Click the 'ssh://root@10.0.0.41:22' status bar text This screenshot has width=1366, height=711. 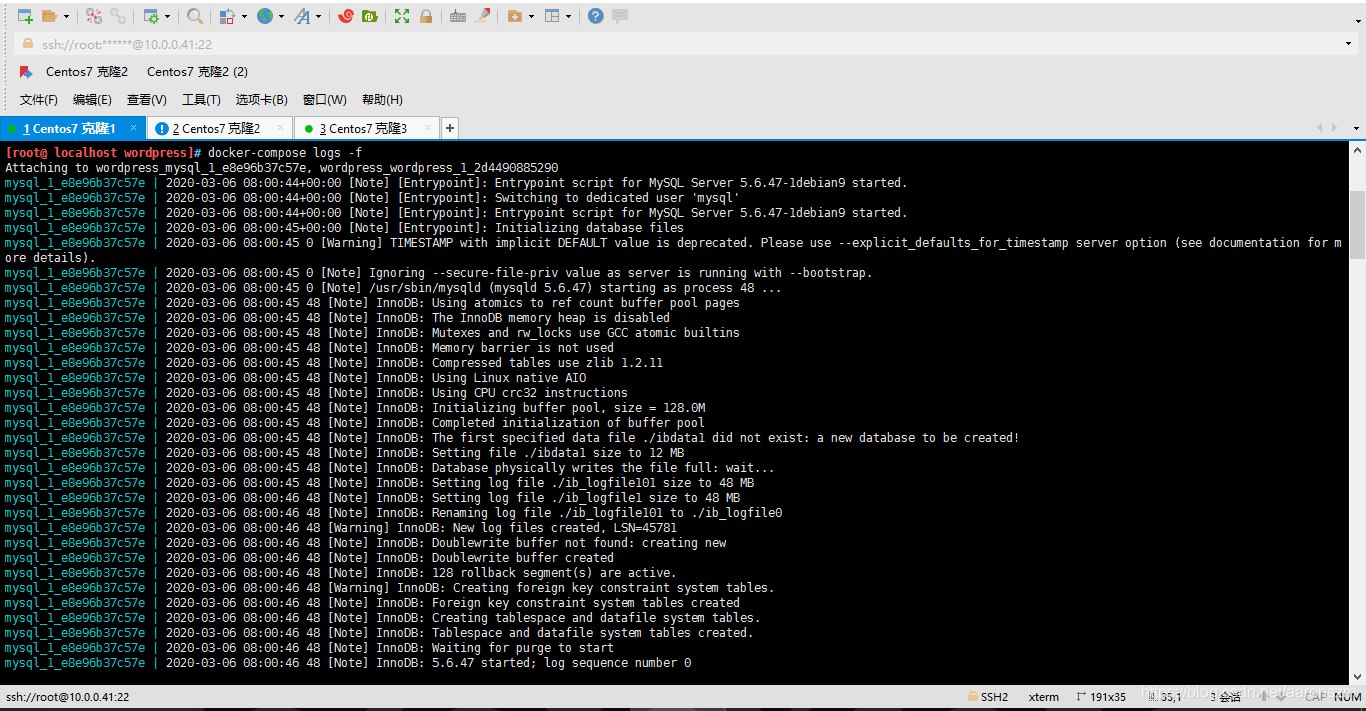click(68, 697)
